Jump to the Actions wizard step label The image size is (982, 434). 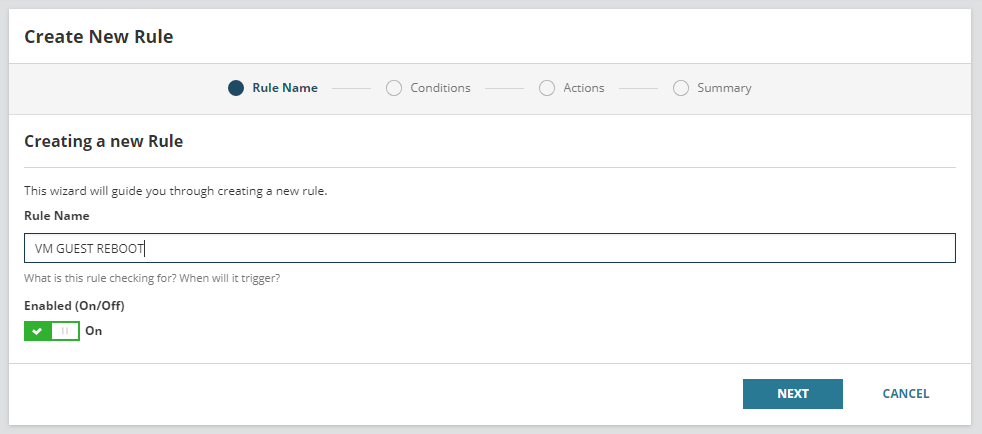coord(584,88)
